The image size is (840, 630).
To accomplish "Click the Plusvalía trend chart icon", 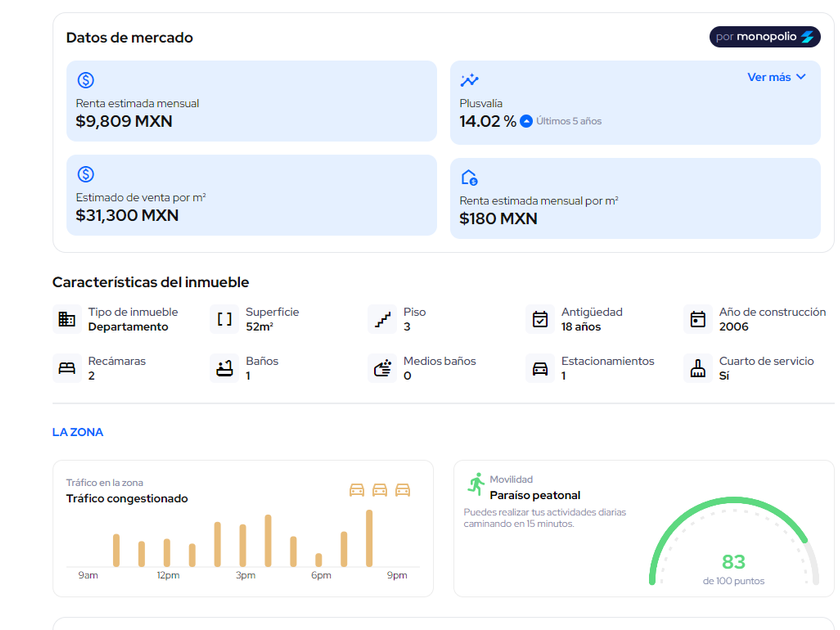I will [469, 81].
